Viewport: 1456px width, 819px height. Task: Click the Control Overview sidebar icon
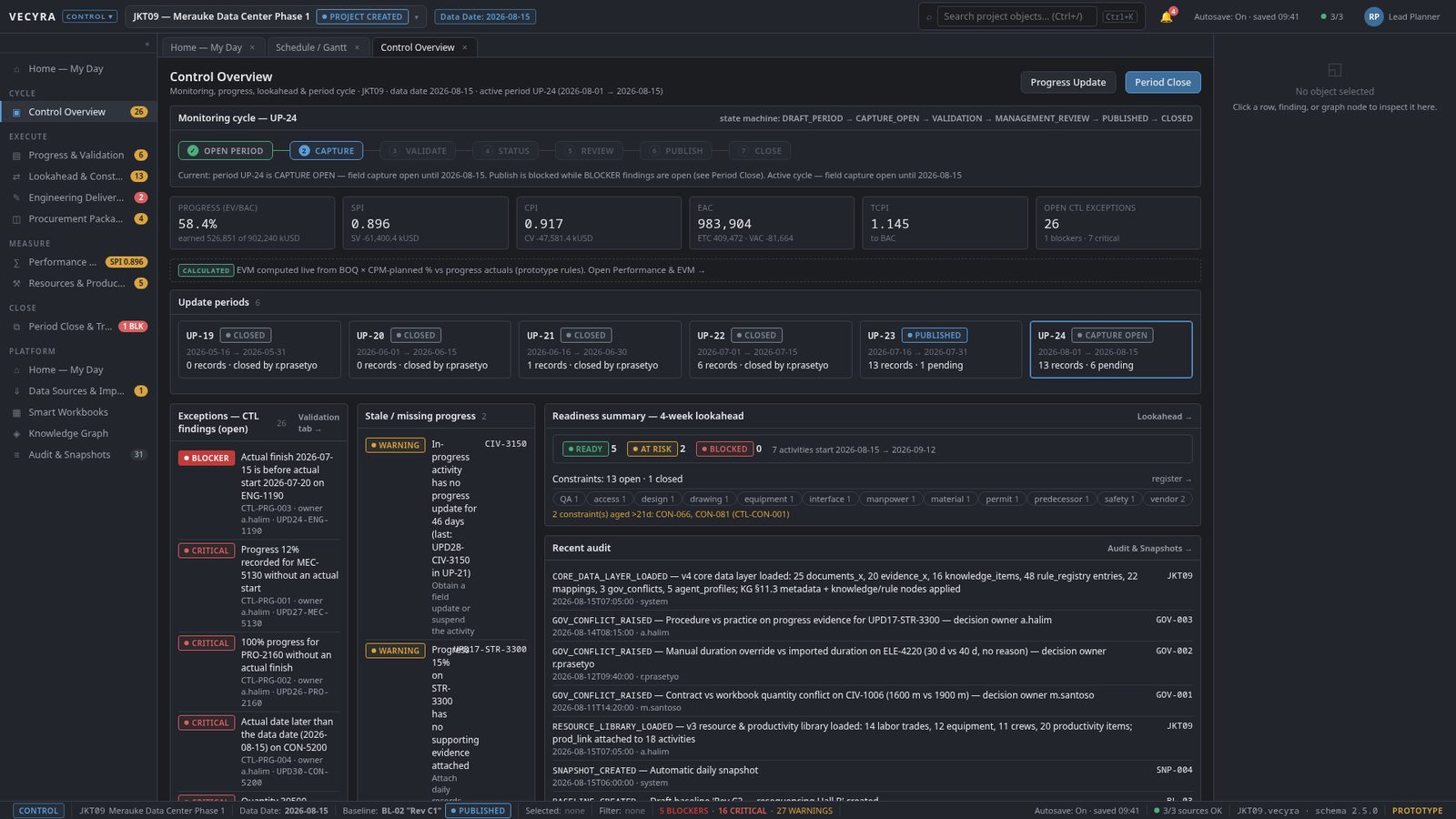(x=16, y=112)
